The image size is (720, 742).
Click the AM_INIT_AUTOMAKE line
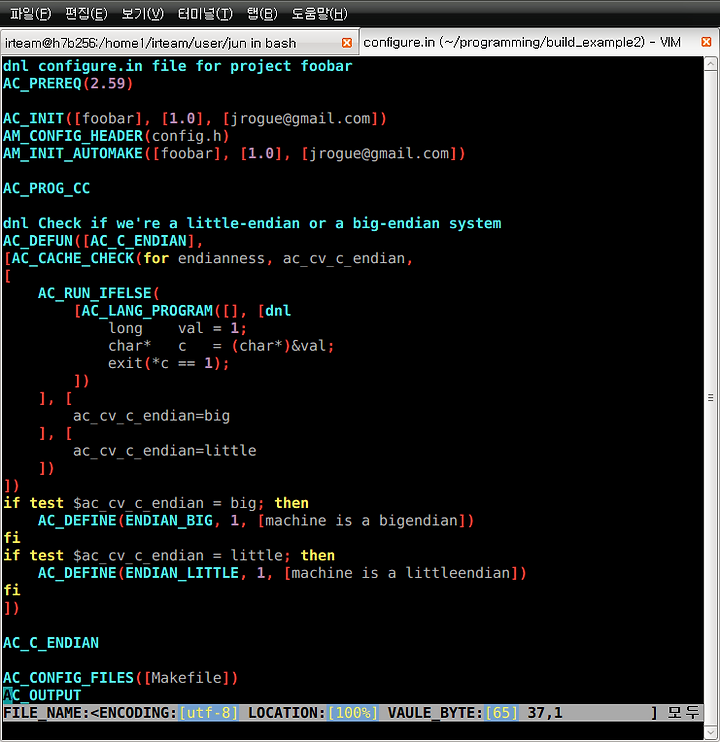234,154
